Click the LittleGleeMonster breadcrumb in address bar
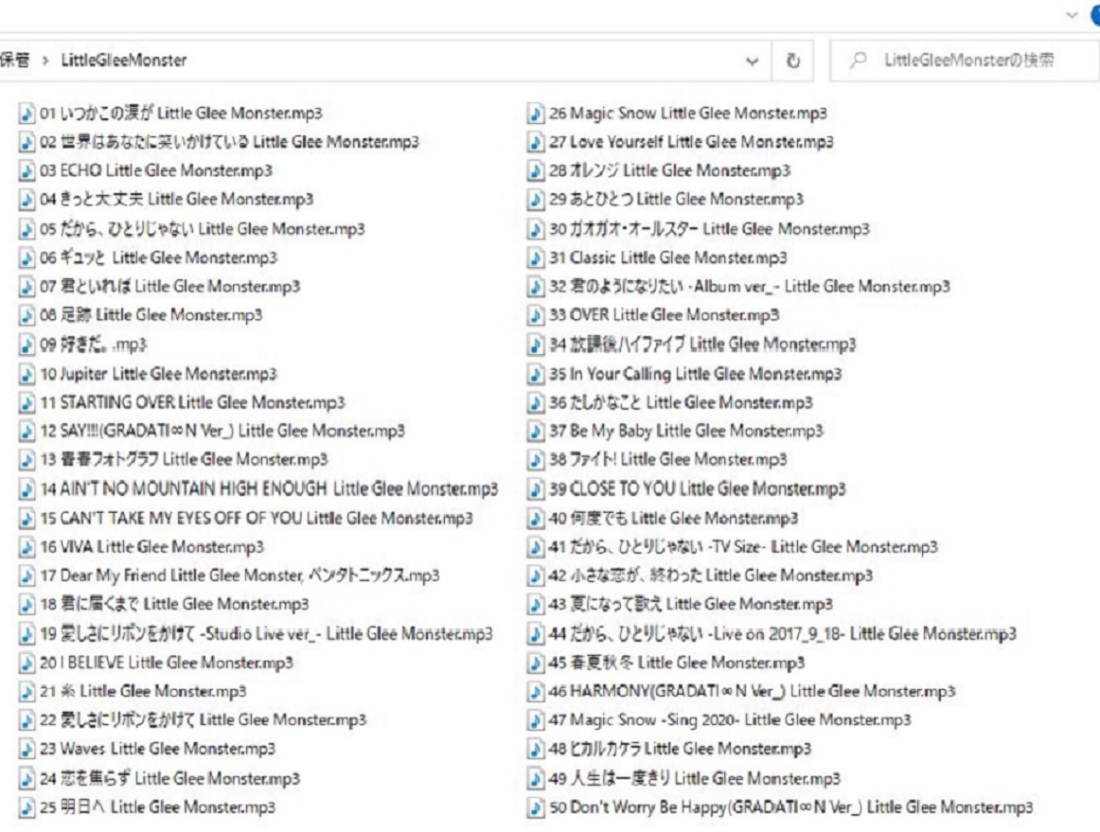Image resolution: width=1100 pixels, height=832 pixels. 123,60
